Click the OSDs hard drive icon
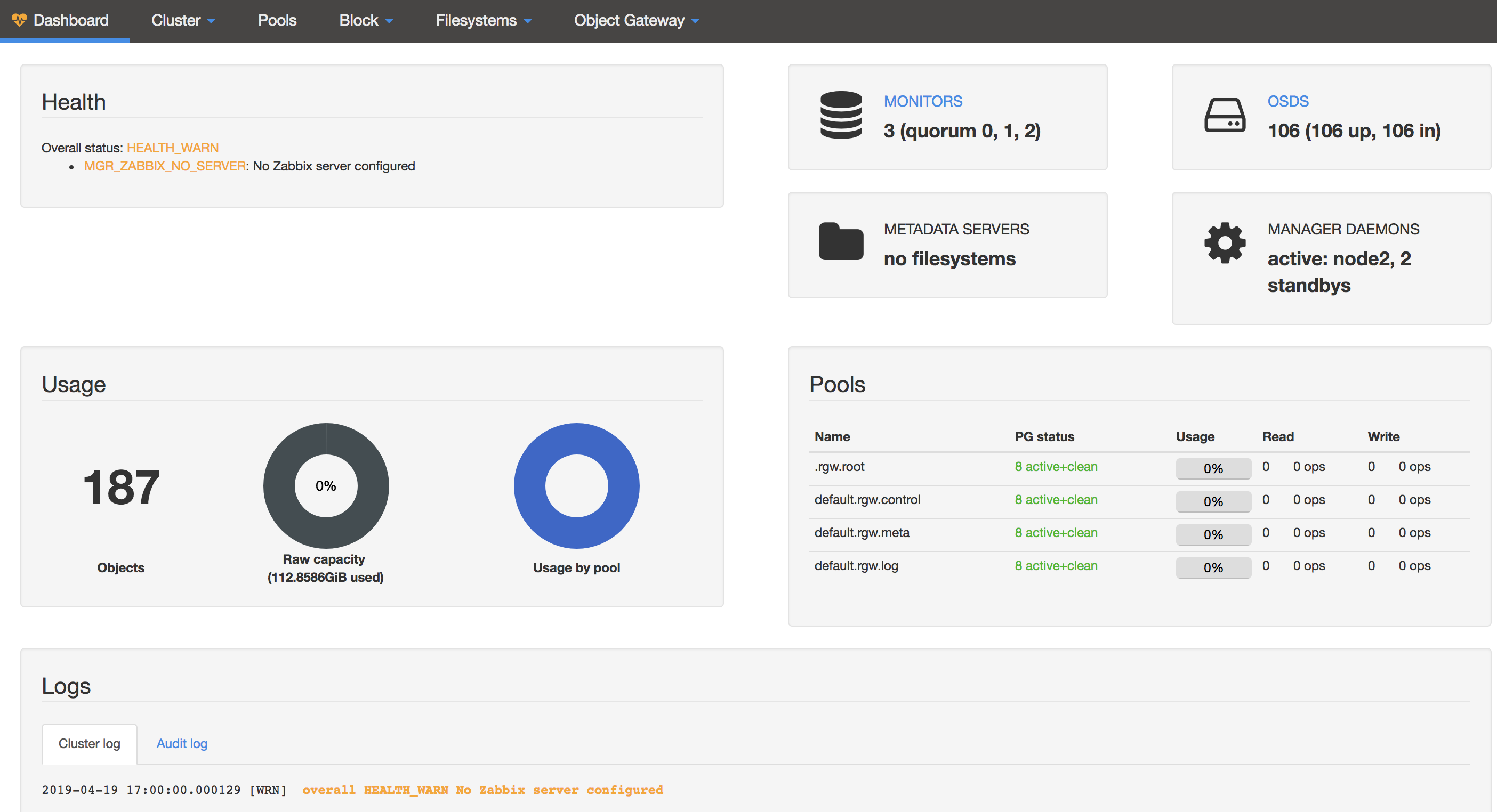This screenshot has height=812, width=1497. pyautogui.click(x=1222, y=117)
